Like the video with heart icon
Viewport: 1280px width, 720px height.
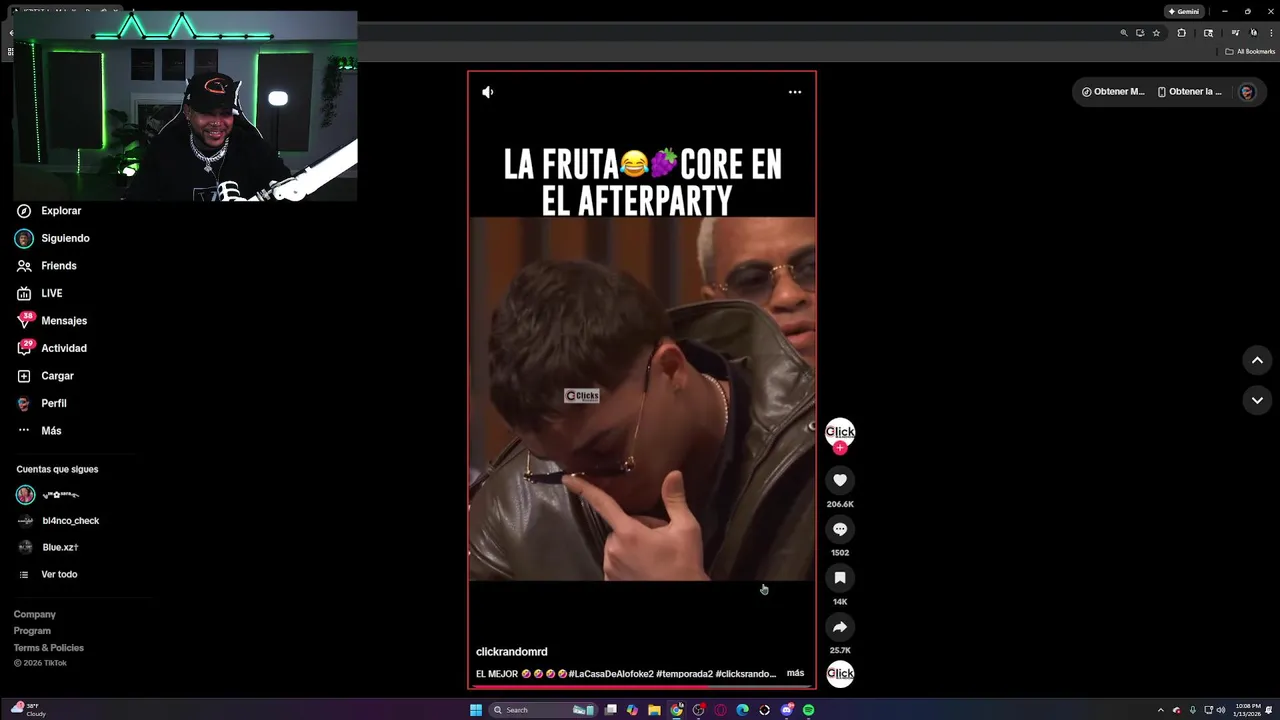(840, 480)
